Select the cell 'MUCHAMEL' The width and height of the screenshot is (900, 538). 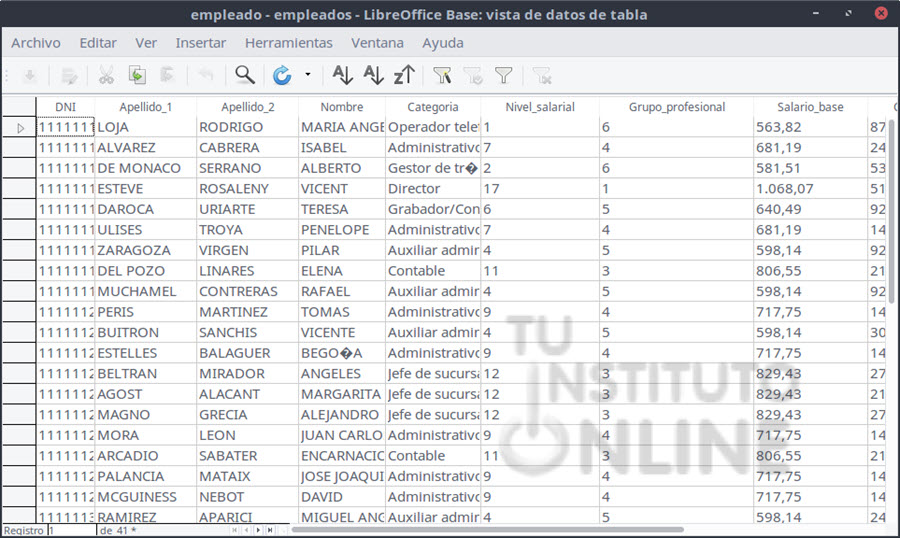[146, 292]
